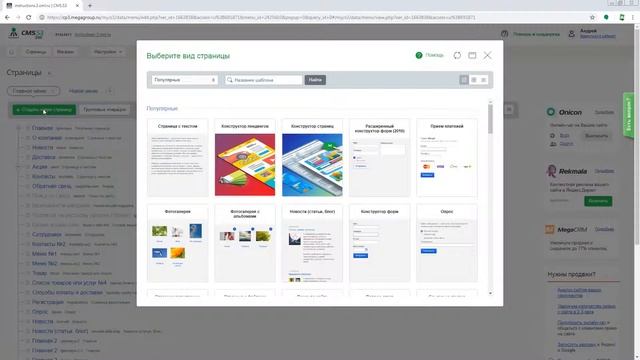Select the Новое меню tab
The width and height of the screenshot is (640, 360).
pyautogui.click(x=83, y=91)
